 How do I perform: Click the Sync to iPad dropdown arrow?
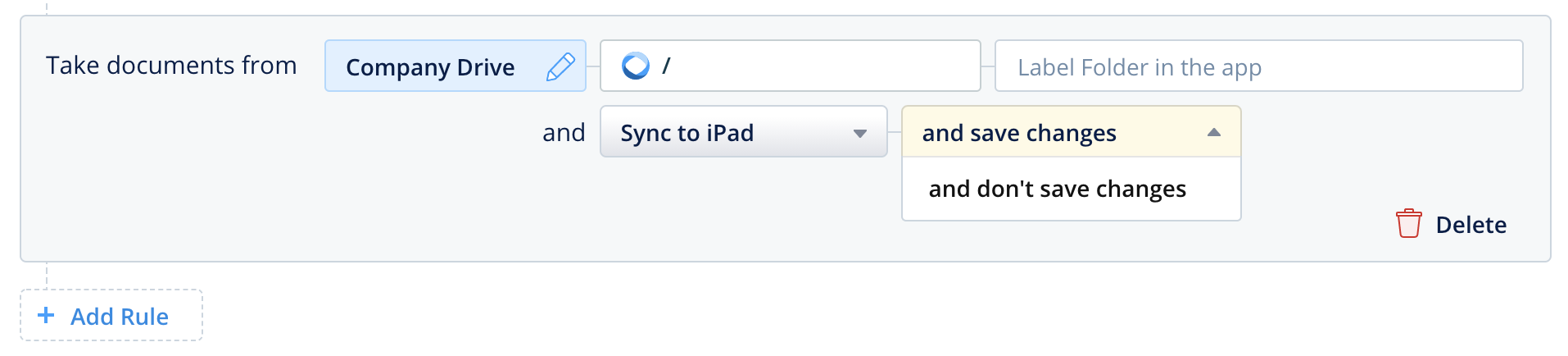[x=859, y=133]
